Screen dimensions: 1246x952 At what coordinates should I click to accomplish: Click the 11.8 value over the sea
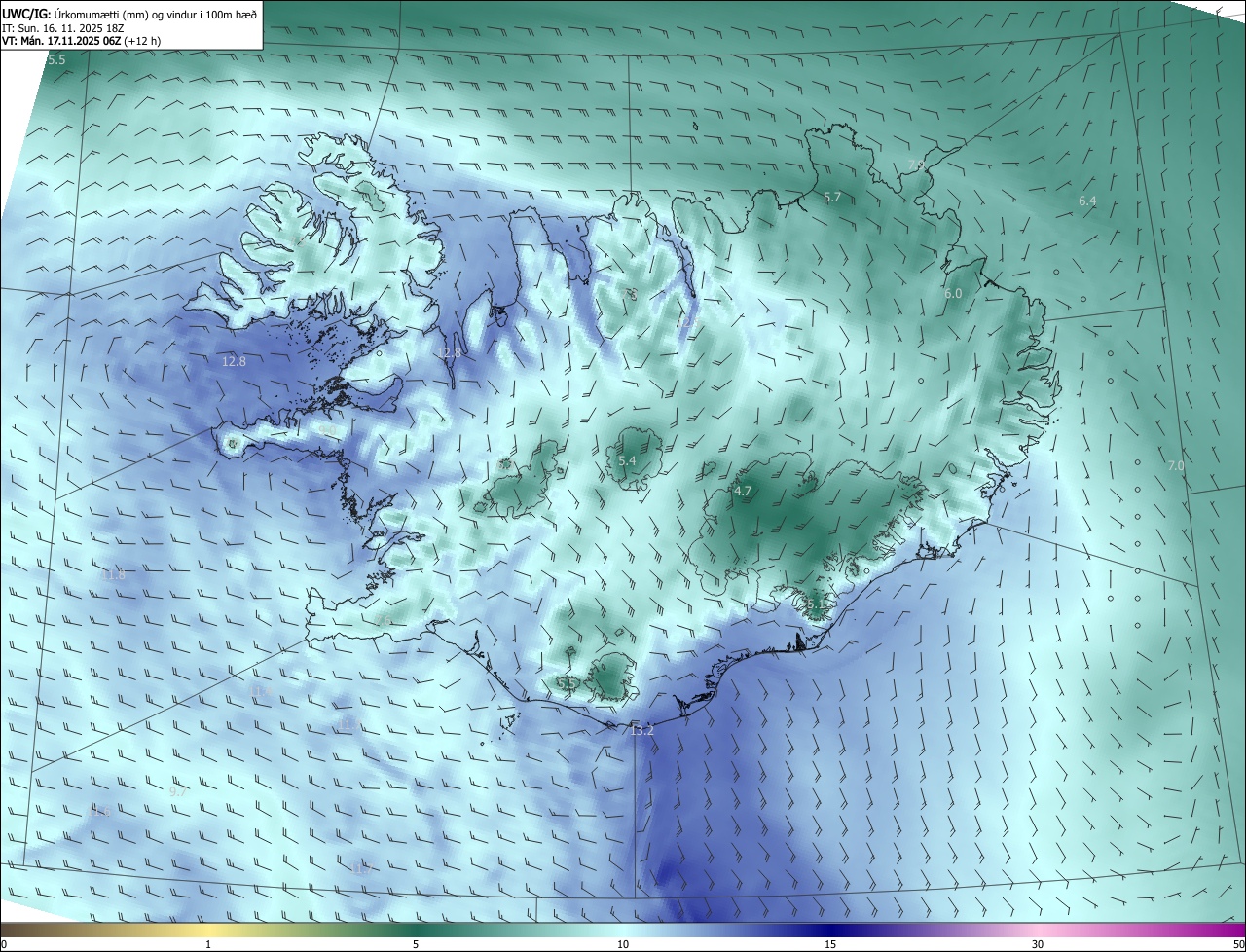tap(113, 574)
